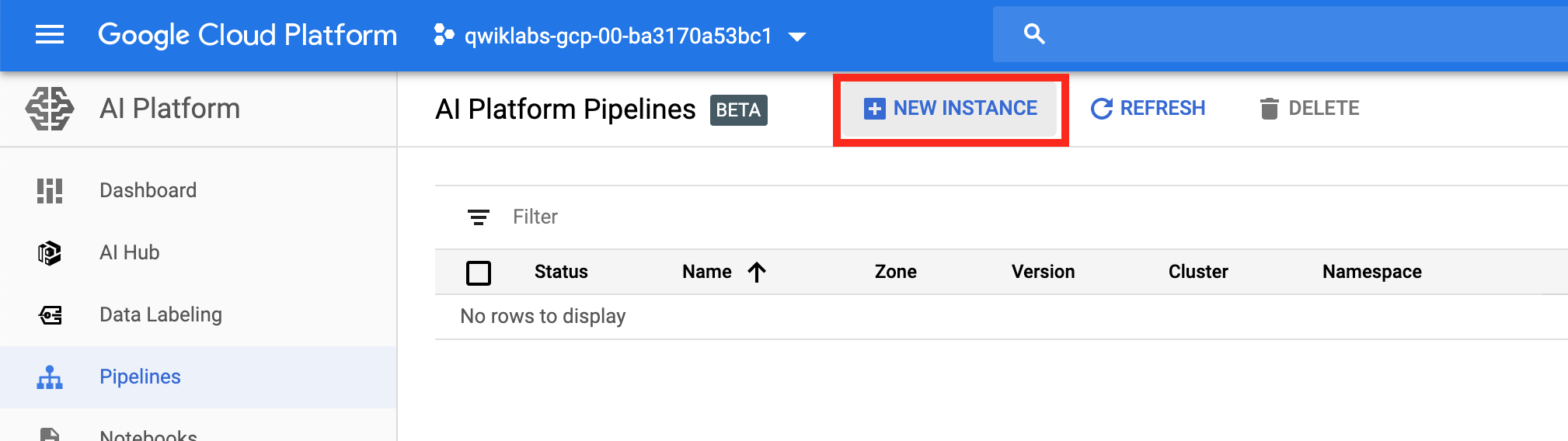The image size is (1568, 441).
Task: Click the filter lines icon
Action: pyautogui.click(x=479, y=217)
